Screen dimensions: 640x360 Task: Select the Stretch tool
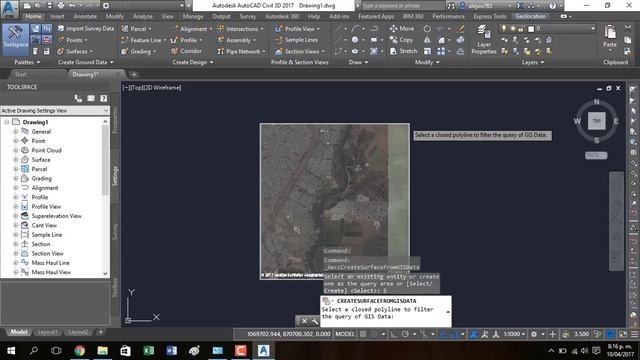pos(403,51)
